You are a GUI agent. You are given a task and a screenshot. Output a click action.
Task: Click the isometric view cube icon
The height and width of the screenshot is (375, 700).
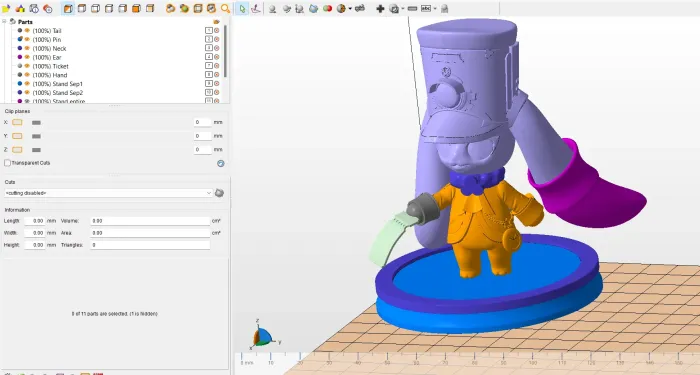tap(68, 8)
